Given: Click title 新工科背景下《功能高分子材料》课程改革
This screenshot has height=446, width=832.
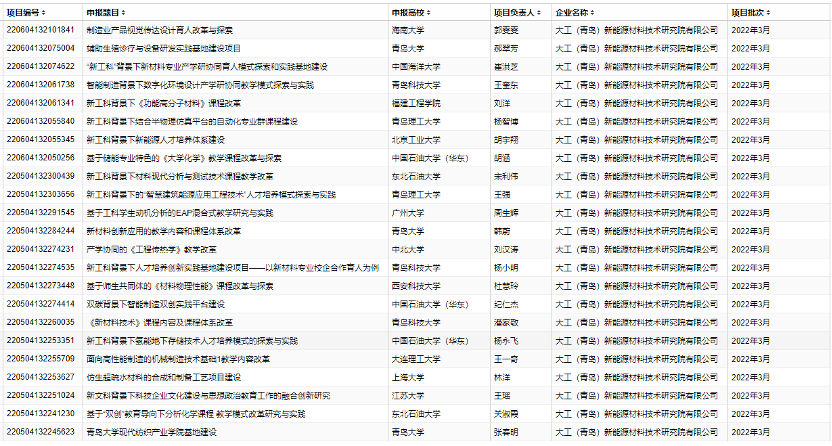Looking at the screenshot, I should pyautogui.click(x=163, y=103).
